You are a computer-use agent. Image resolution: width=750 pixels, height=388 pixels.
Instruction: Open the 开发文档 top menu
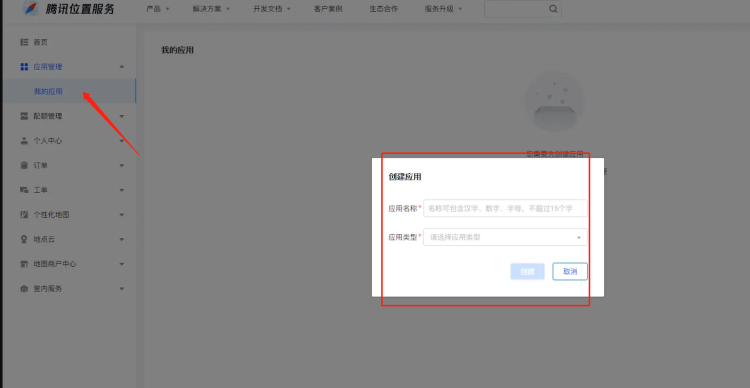272,9
